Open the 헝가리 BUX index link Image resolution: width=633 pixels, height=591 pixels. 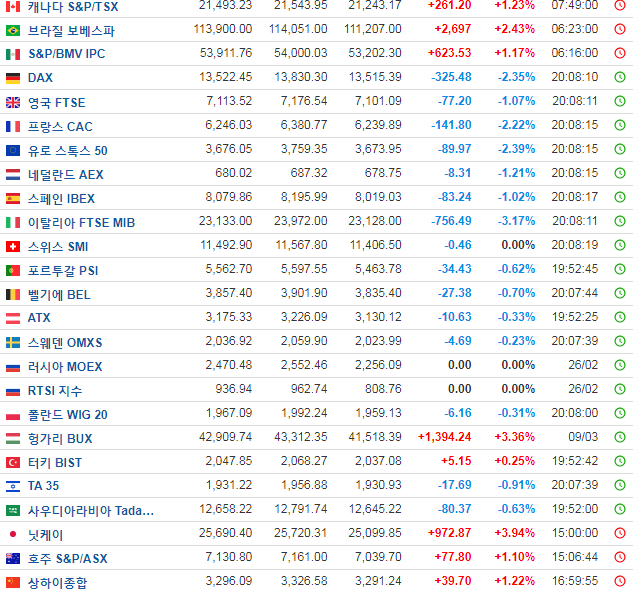(x=60, y=438)
